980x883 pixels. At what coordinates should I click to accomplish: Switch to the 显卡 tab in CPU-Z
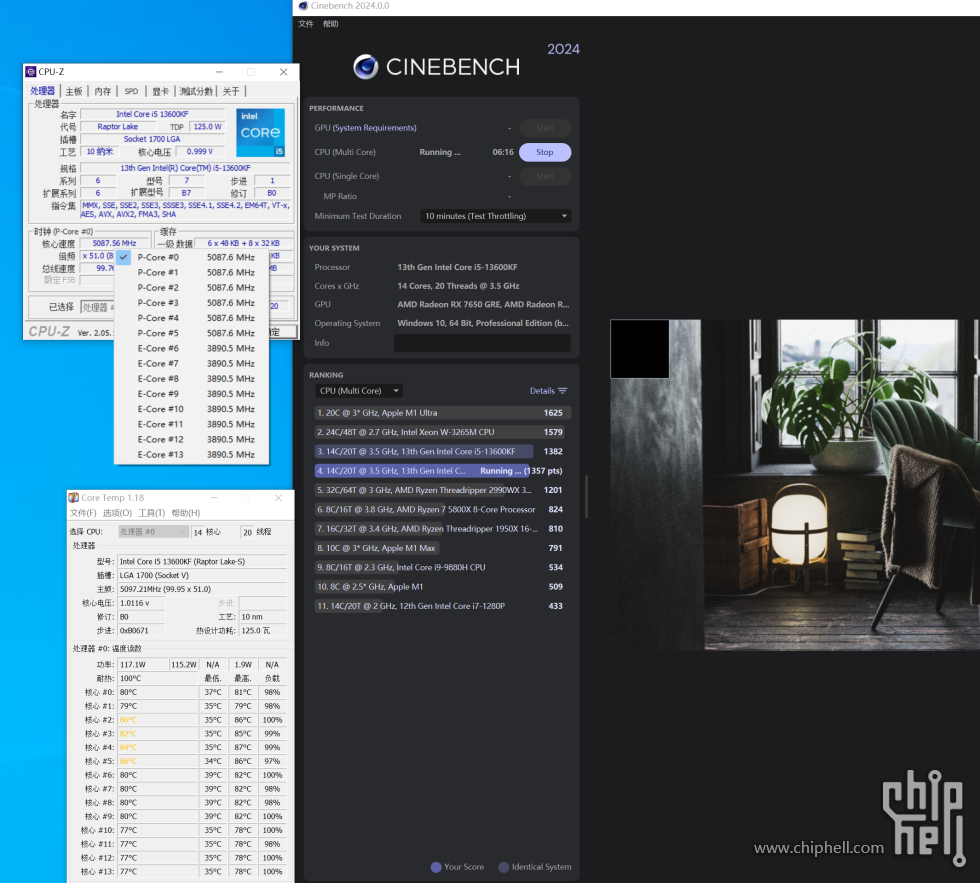(x=161, y=91)
